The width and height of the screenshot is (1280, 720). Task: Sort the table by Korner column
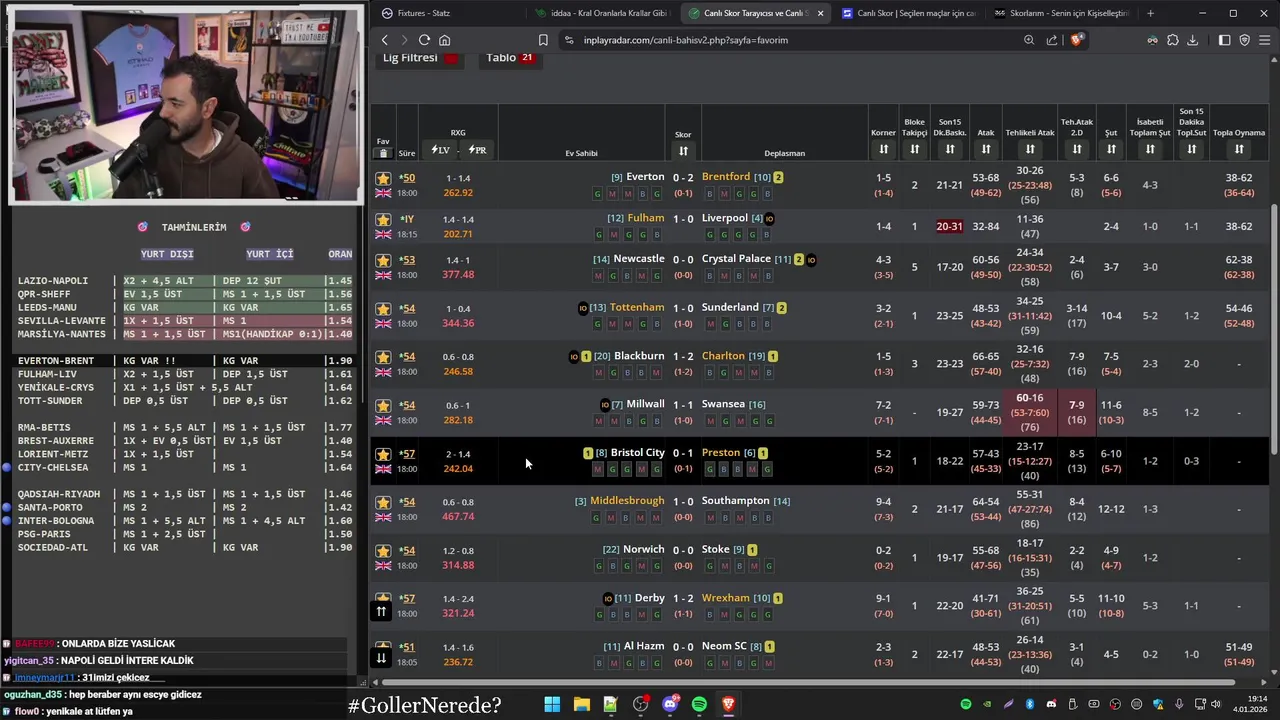(x=884, y=149)
